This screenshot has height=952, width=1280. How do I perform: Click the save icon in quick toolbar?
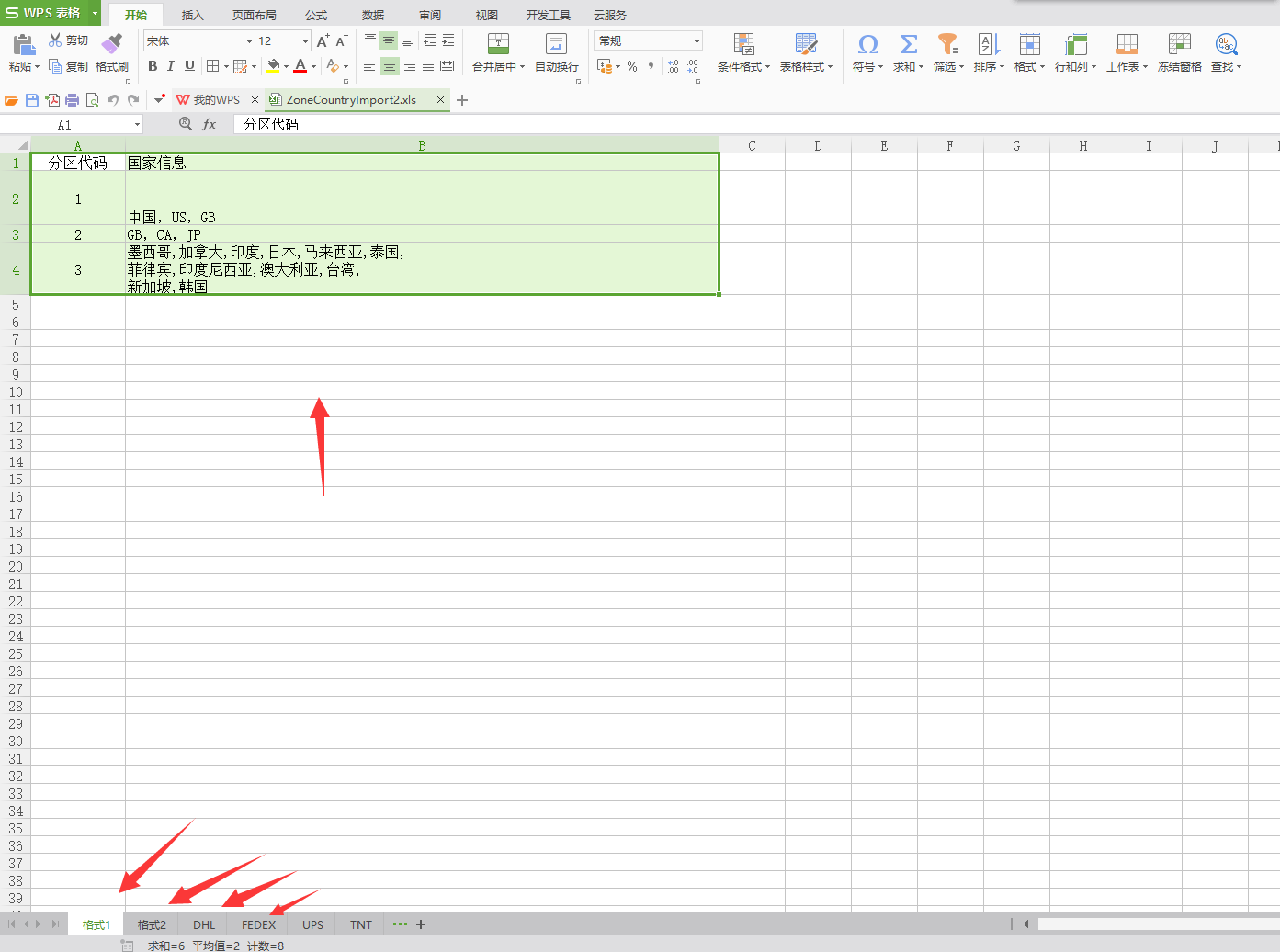(32, 100)
